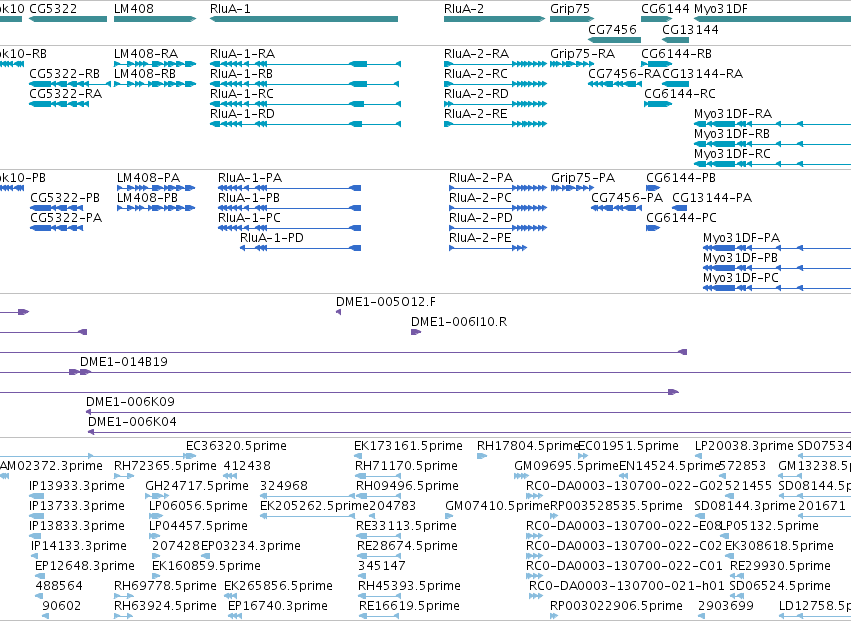Viewport: 851px width, 621px height.
Task: Select transcript RluA-1-RA
Action: (x=306, y=64)
